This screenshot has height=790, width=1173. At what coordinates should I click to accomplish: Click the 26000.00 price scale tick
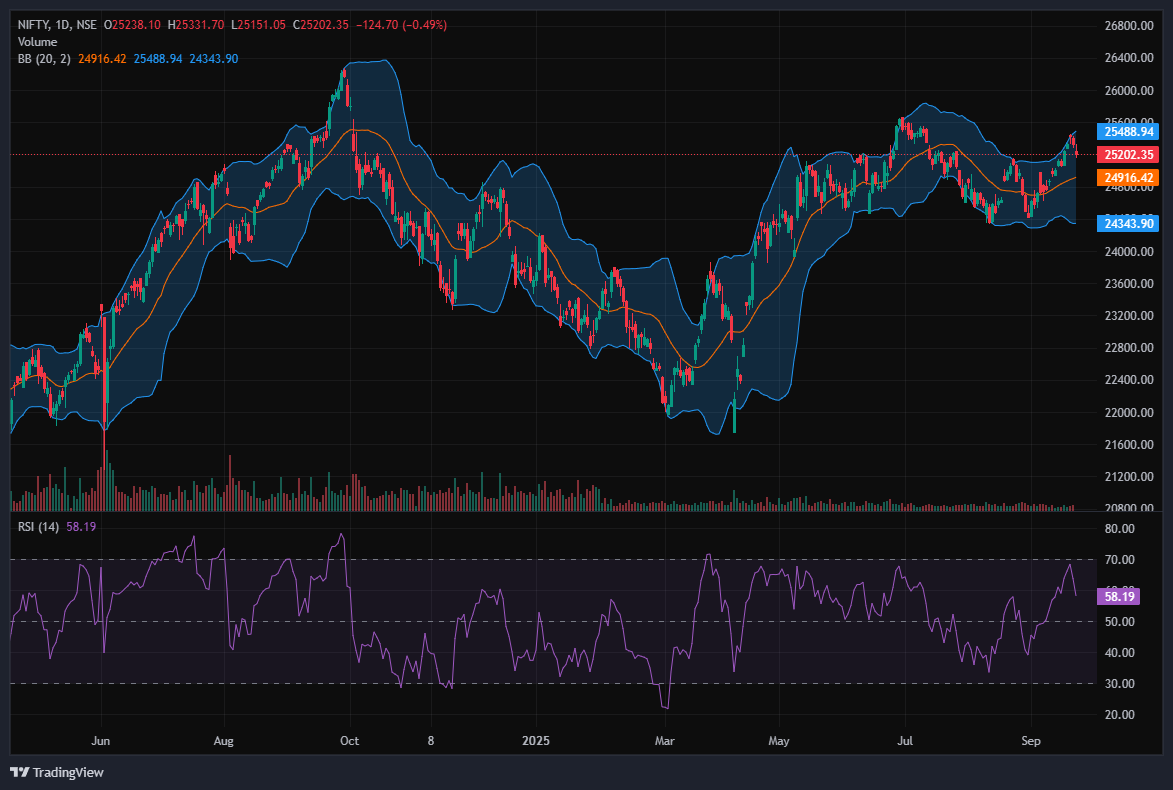tap(1129, 91)
